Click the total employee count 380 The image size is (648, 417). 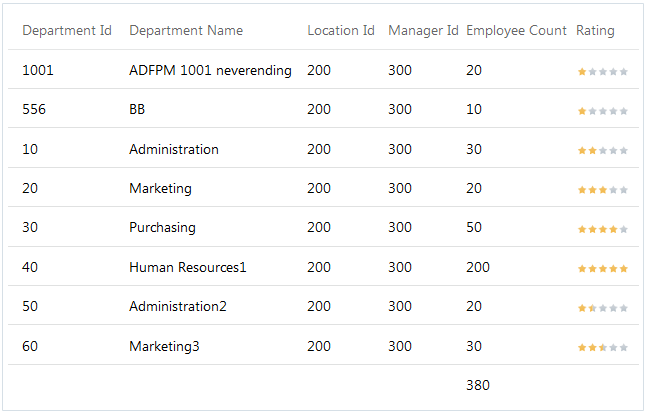point(478,386)
